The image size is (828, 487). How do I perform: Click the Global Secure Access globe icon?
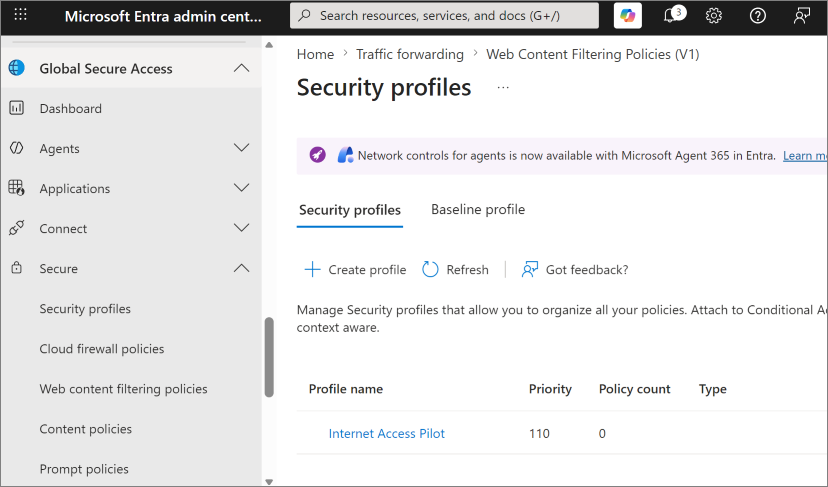(16, 68)
